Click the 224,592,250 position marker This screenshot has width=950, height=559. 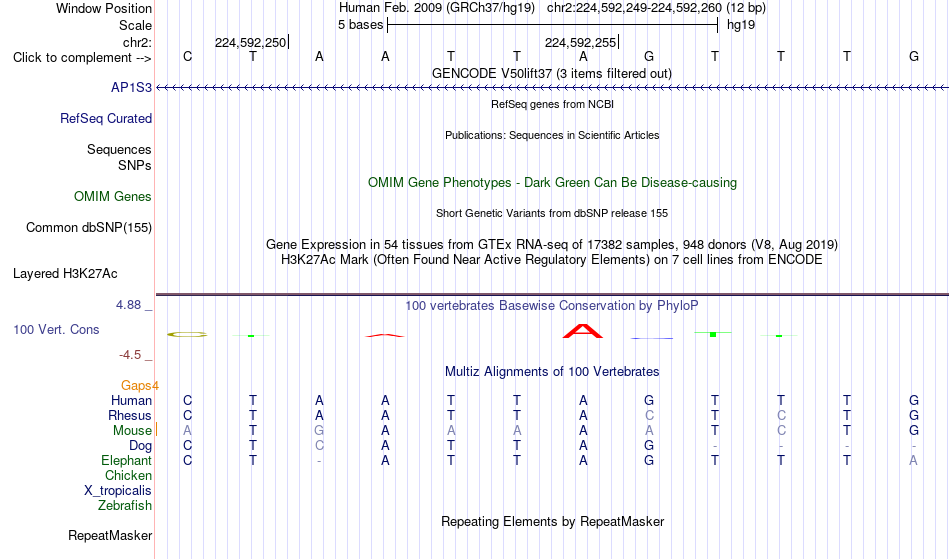tap(250, 42)
